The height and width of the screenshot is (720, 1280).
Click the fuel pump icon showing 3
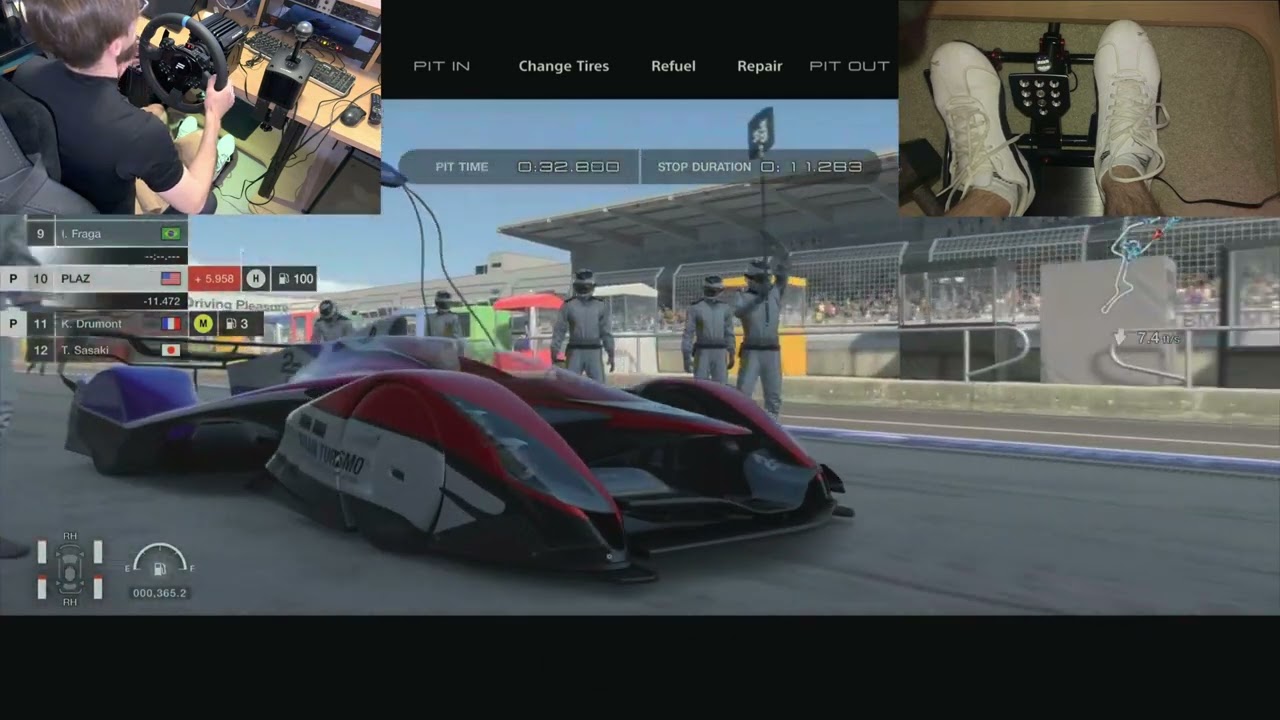231,324
